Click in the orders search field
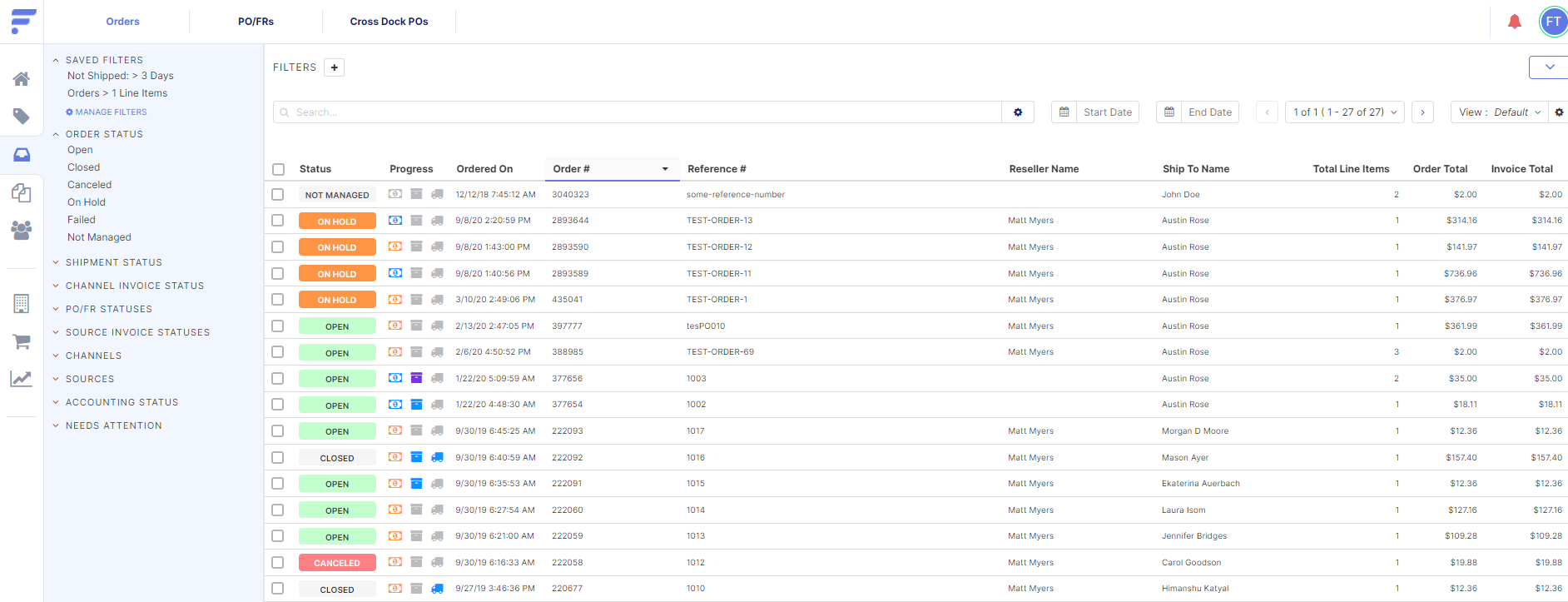This screenshot has height=602, width=1568. (638, 112)
